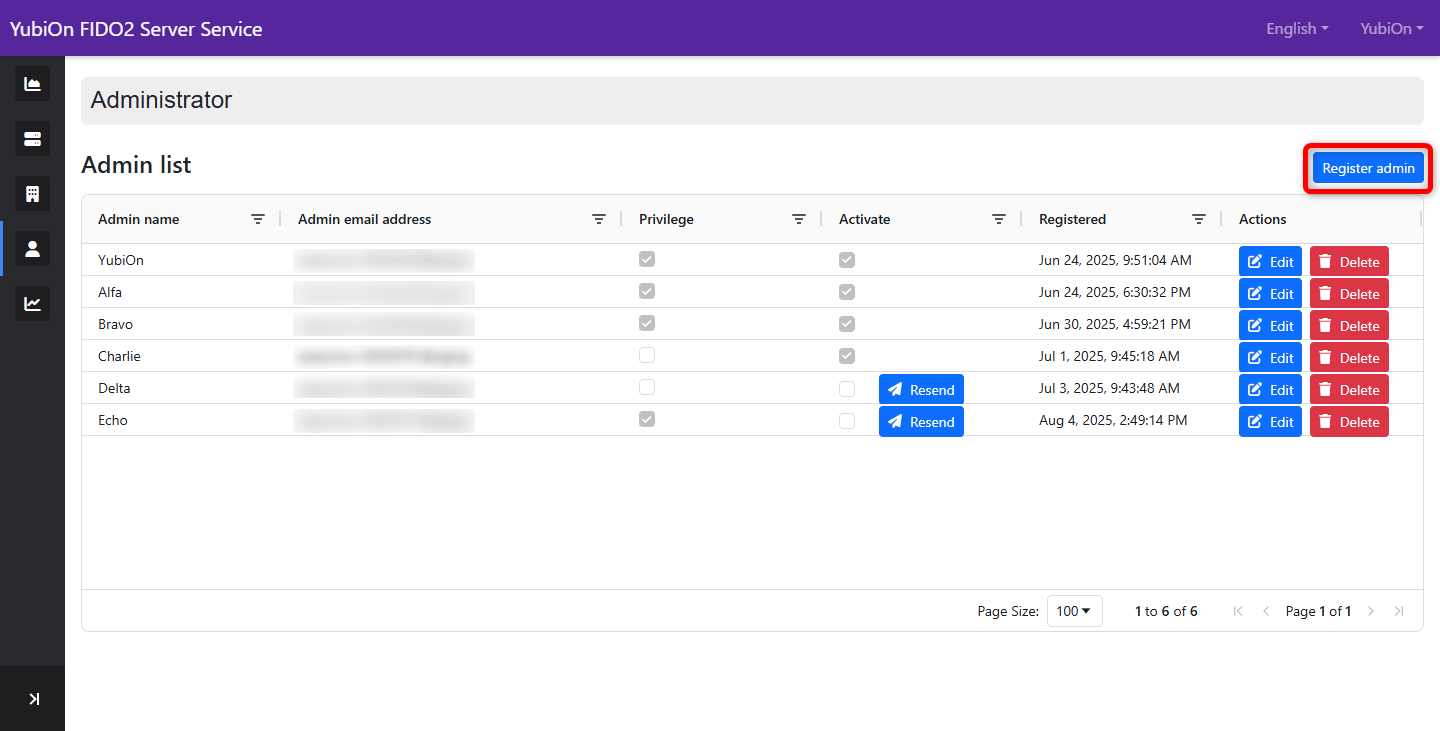1440x731 pixels.
Task: Sort by the Admin name column header
Action: pos(139,219)
